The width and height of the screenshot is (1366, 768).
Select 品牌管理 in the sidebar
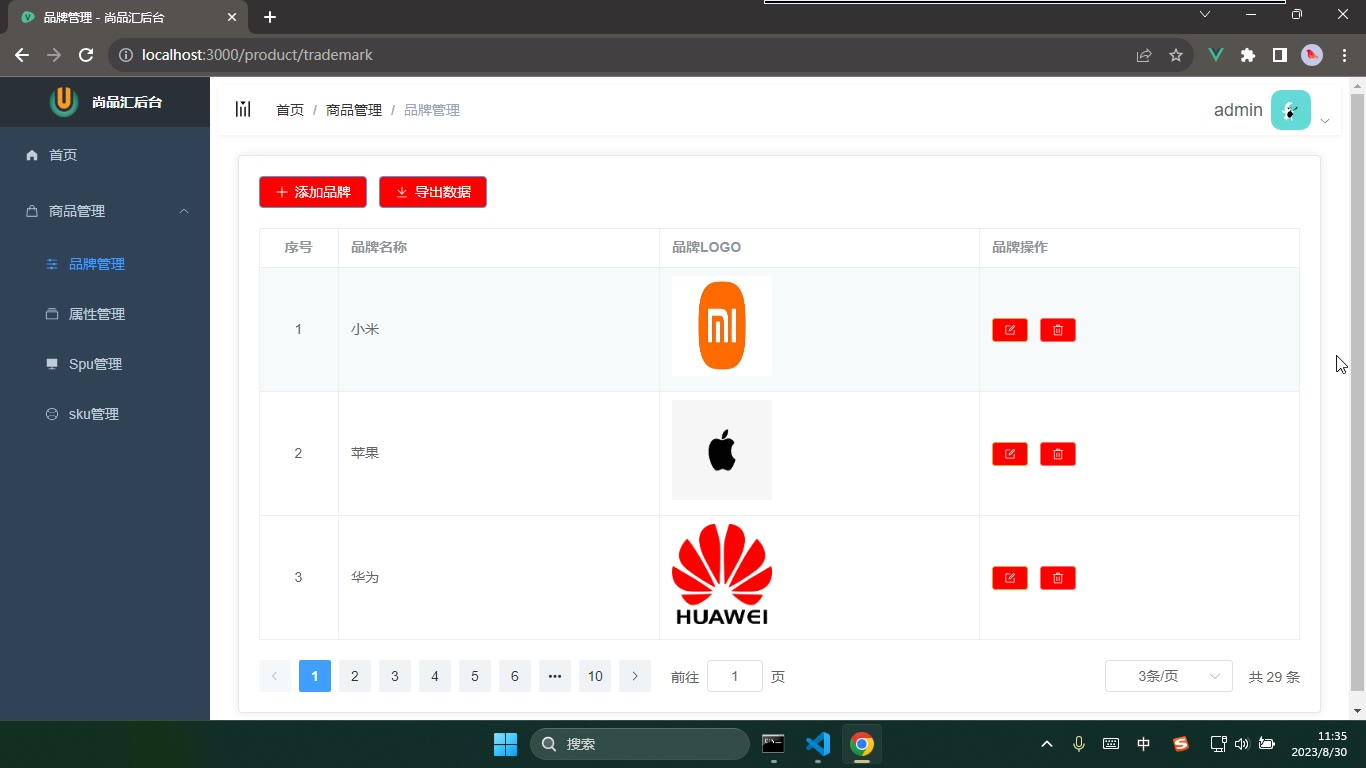tap(105, 264)
